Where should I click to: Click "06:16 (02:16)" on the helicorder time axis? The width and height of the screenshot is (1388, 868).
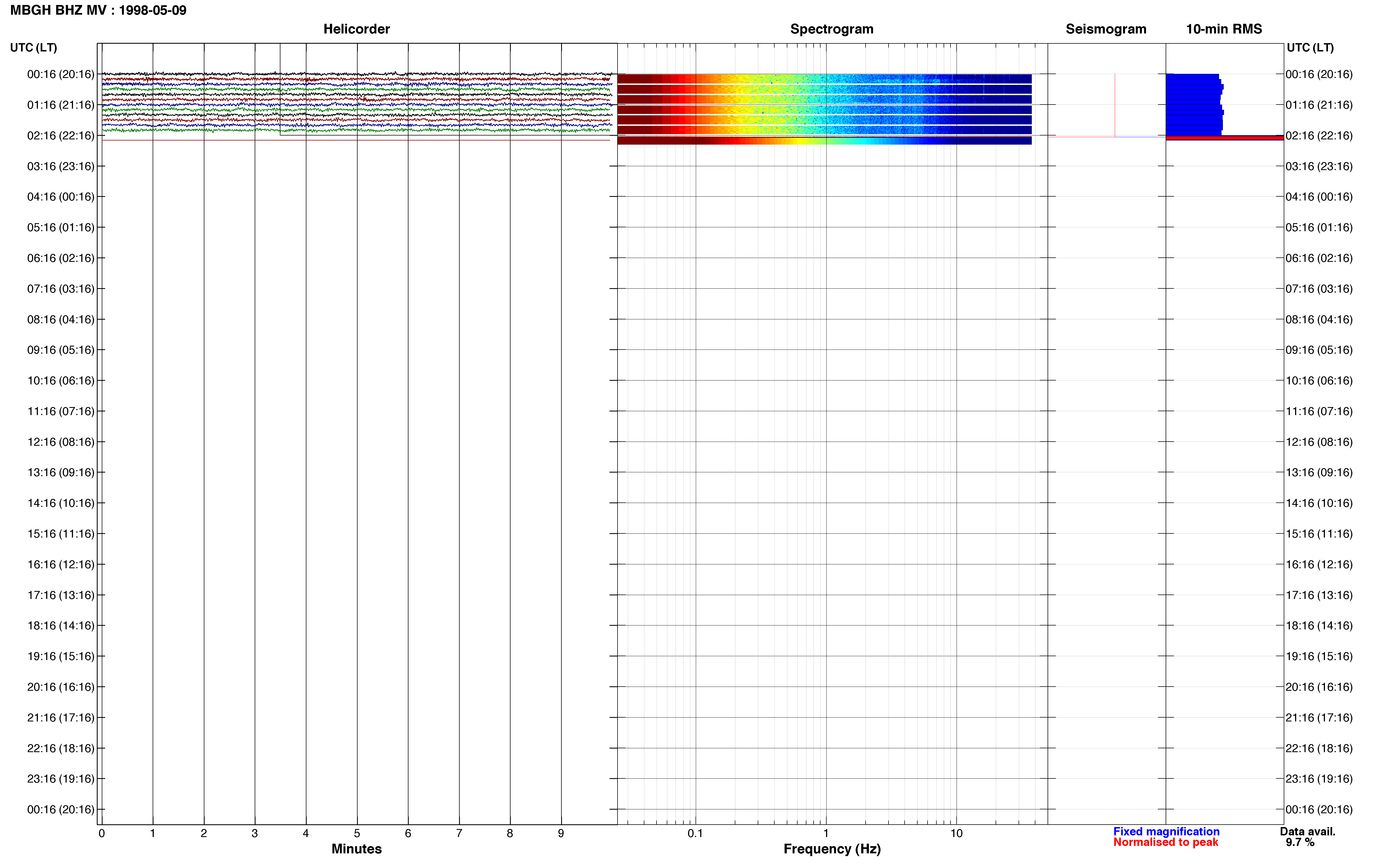[x=61, y=258]
